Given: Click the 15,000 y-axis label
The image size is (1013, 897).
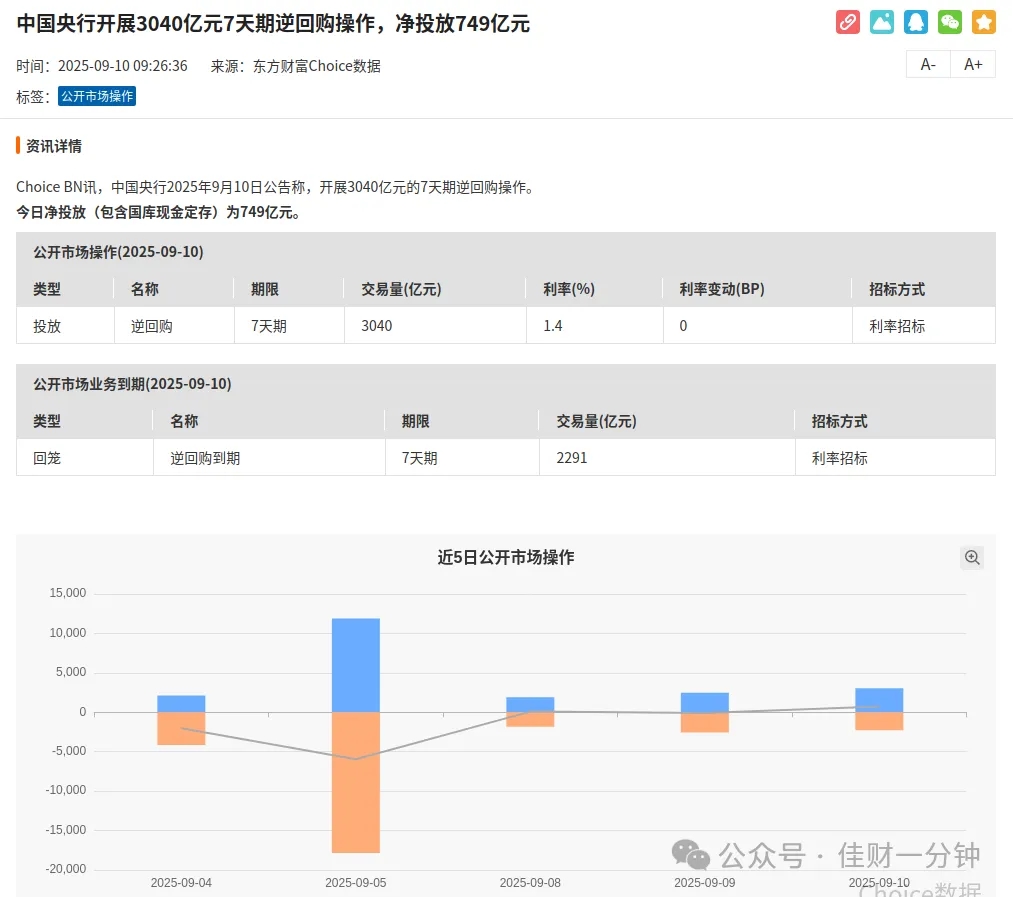Looking at the screenshot, I should [x=68, y=593].
